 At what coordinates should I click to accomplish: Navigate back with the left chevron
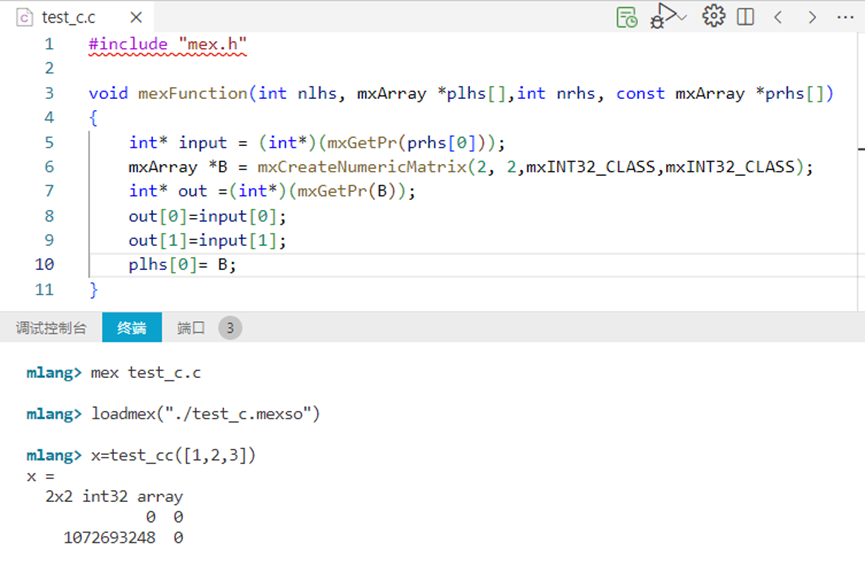(778, 18)
